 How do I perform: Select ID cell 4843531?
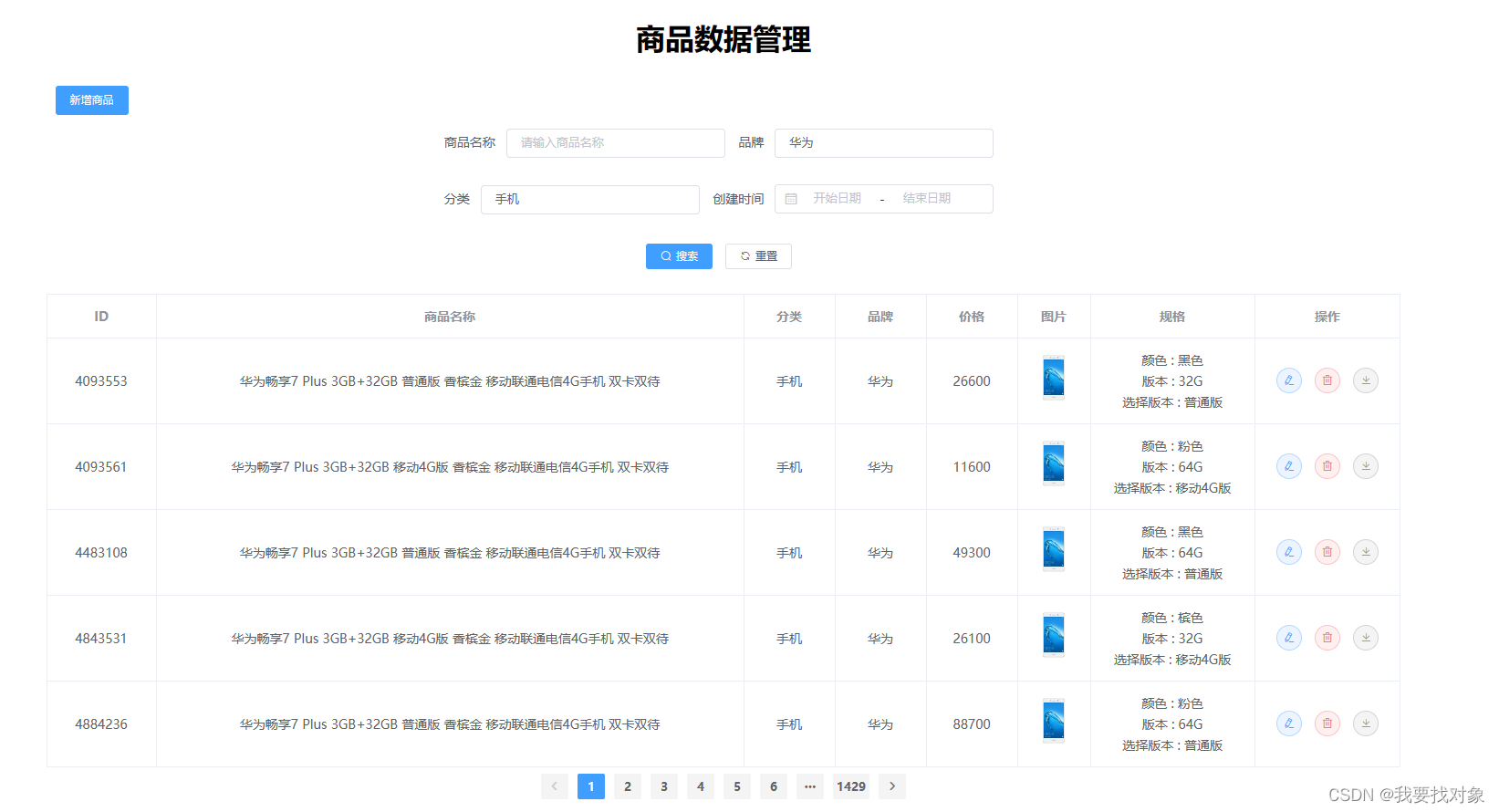point(101,639)
